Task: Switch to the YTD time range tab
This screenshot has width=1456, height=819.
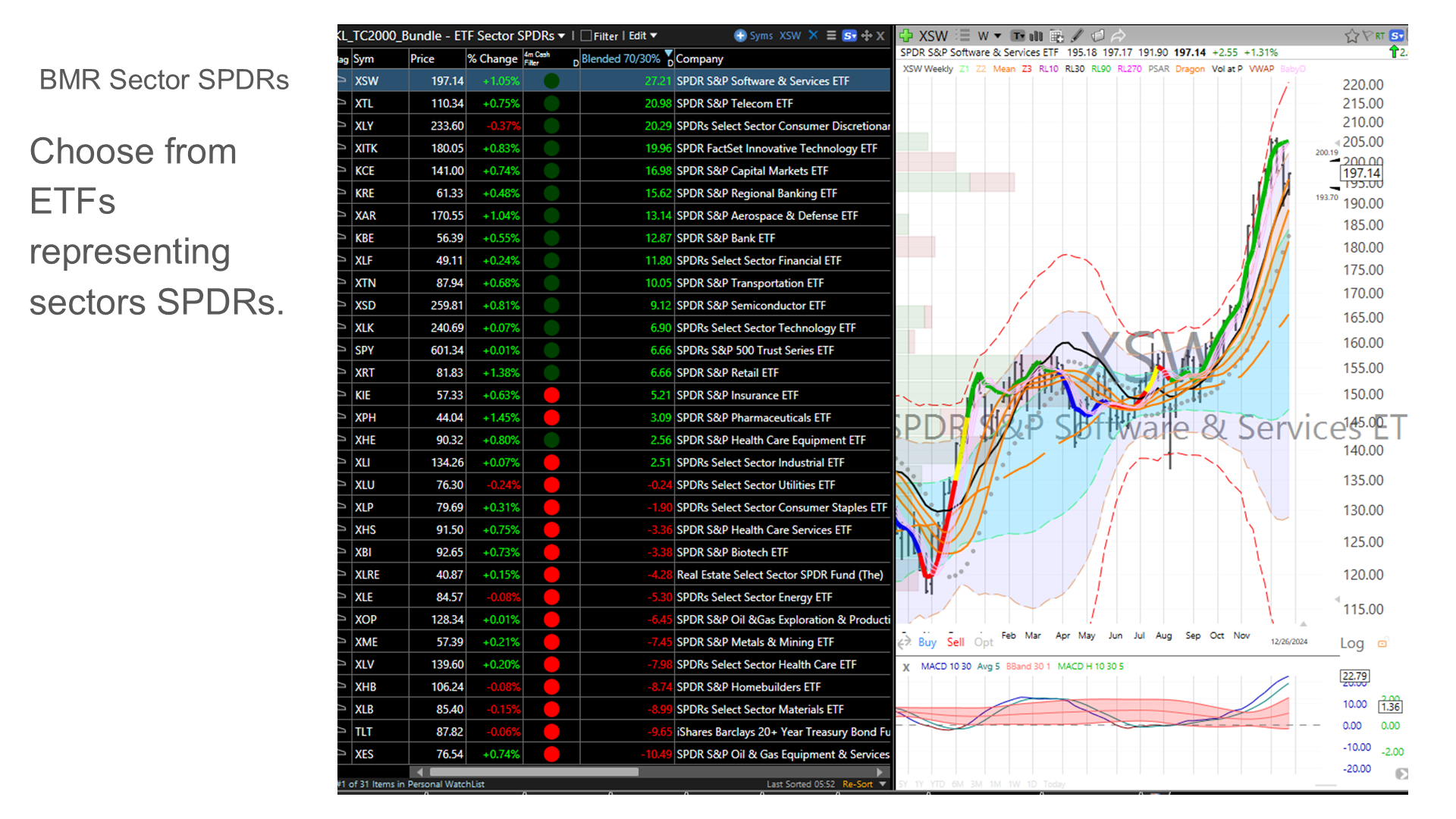Action: click(x=937, y=783)
